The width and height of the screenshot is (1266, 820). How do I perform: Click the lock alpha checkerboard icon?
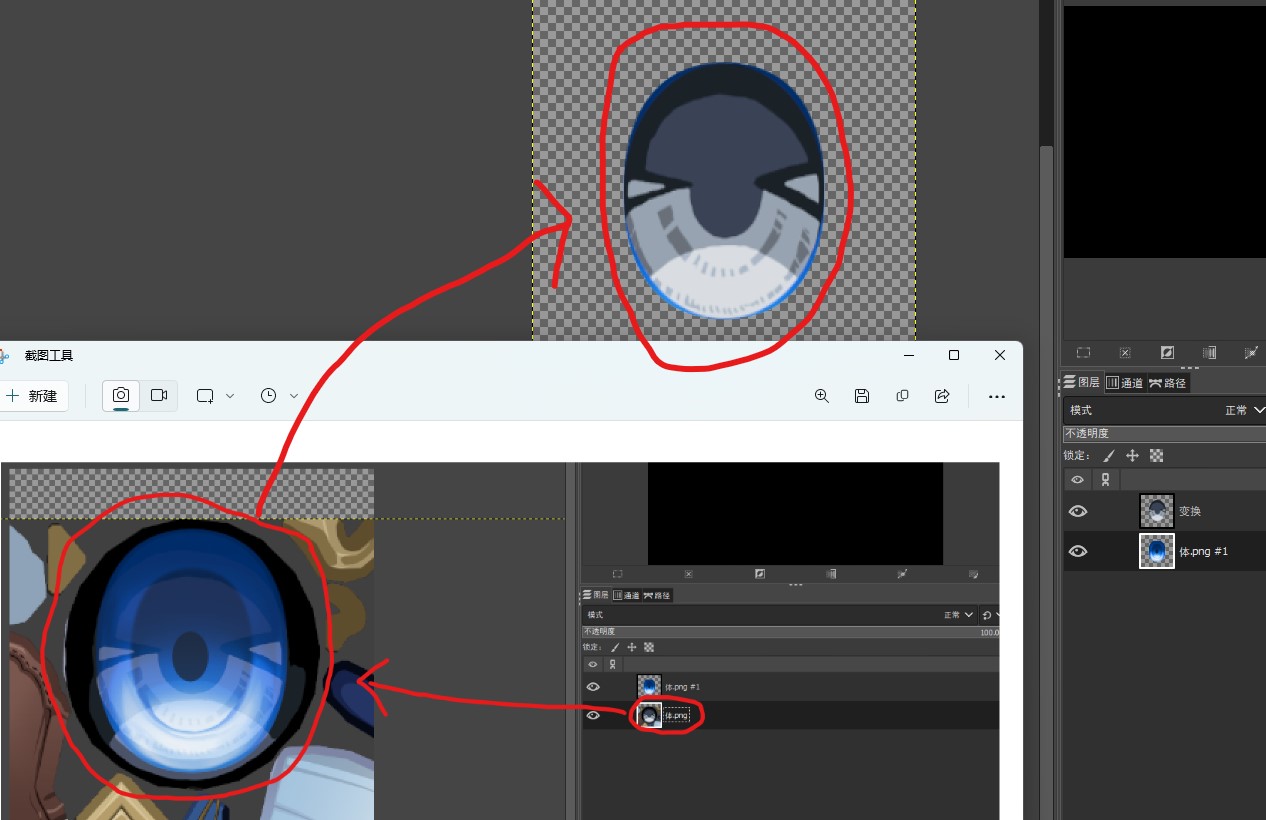click(1156, 455)
